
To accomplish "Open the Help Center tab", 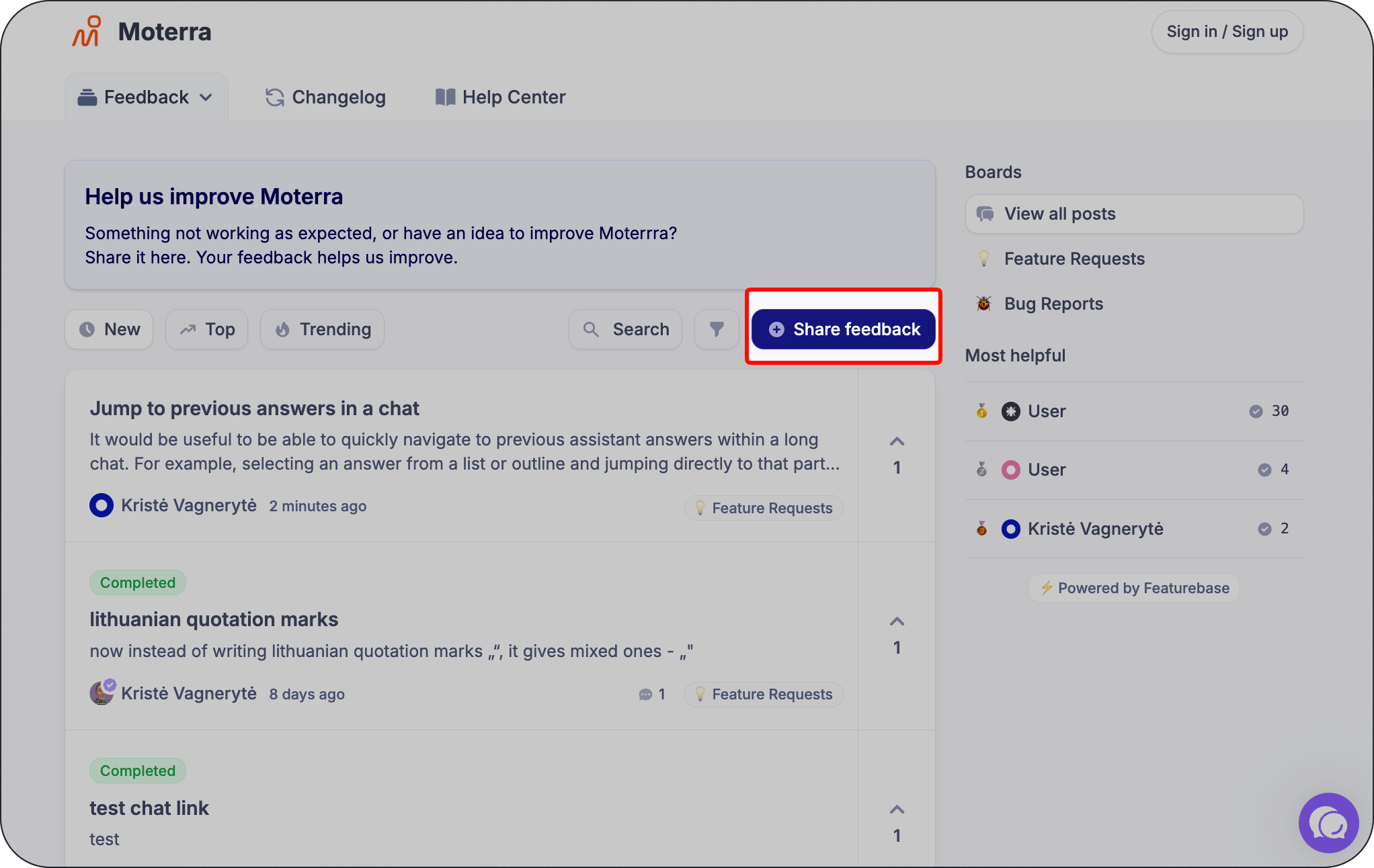I will tap(500, 97).
